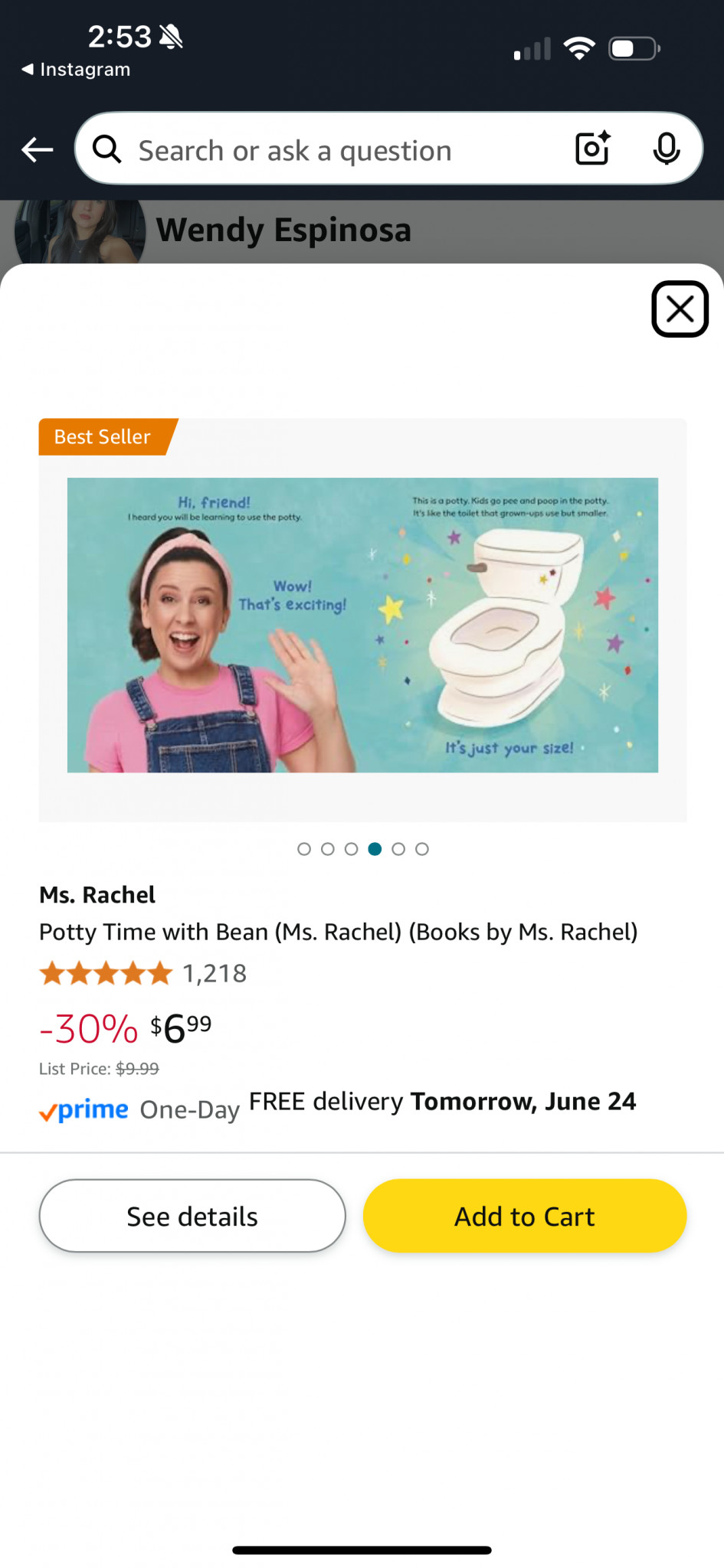This screenshot has height=1568, width=724.
Task: Close the product popup with X
Action: [x=680, y=309]
